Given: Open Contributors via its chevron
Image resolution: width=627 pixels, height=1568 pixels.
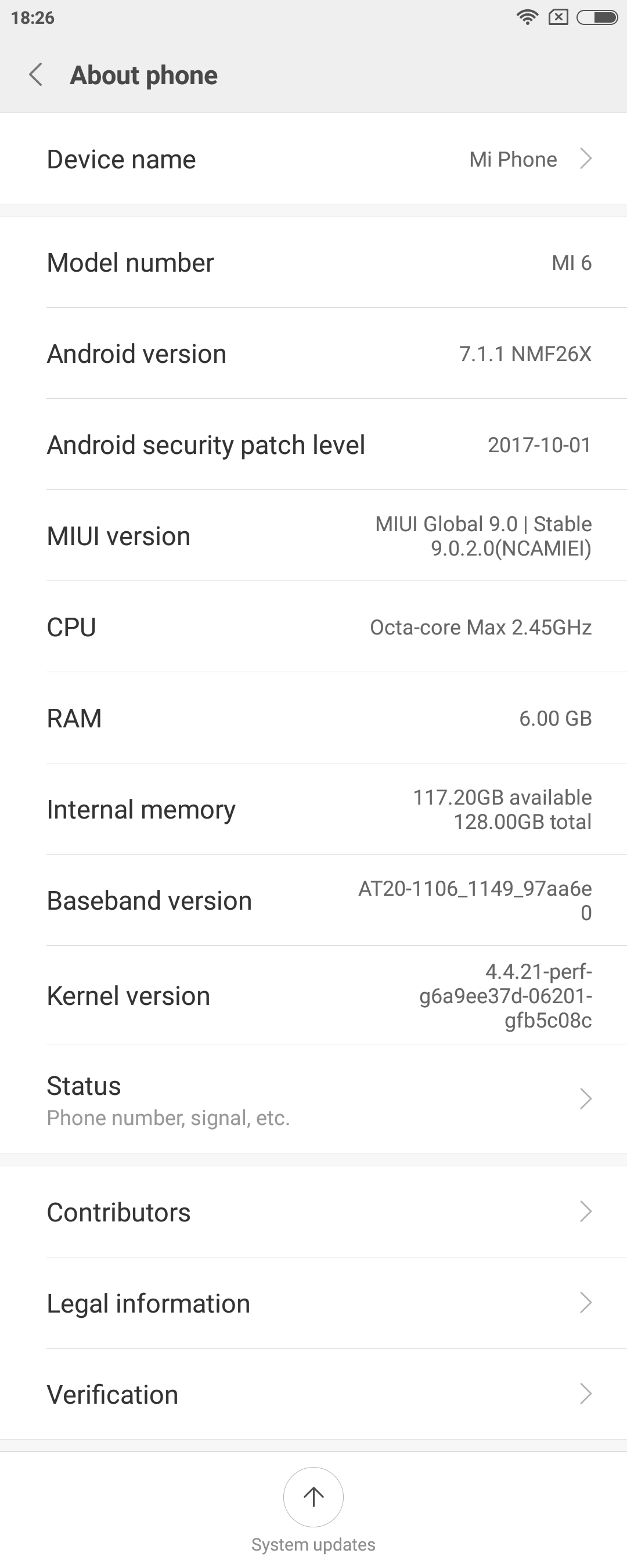Looking at the screenshot, I should [586, 1212].
